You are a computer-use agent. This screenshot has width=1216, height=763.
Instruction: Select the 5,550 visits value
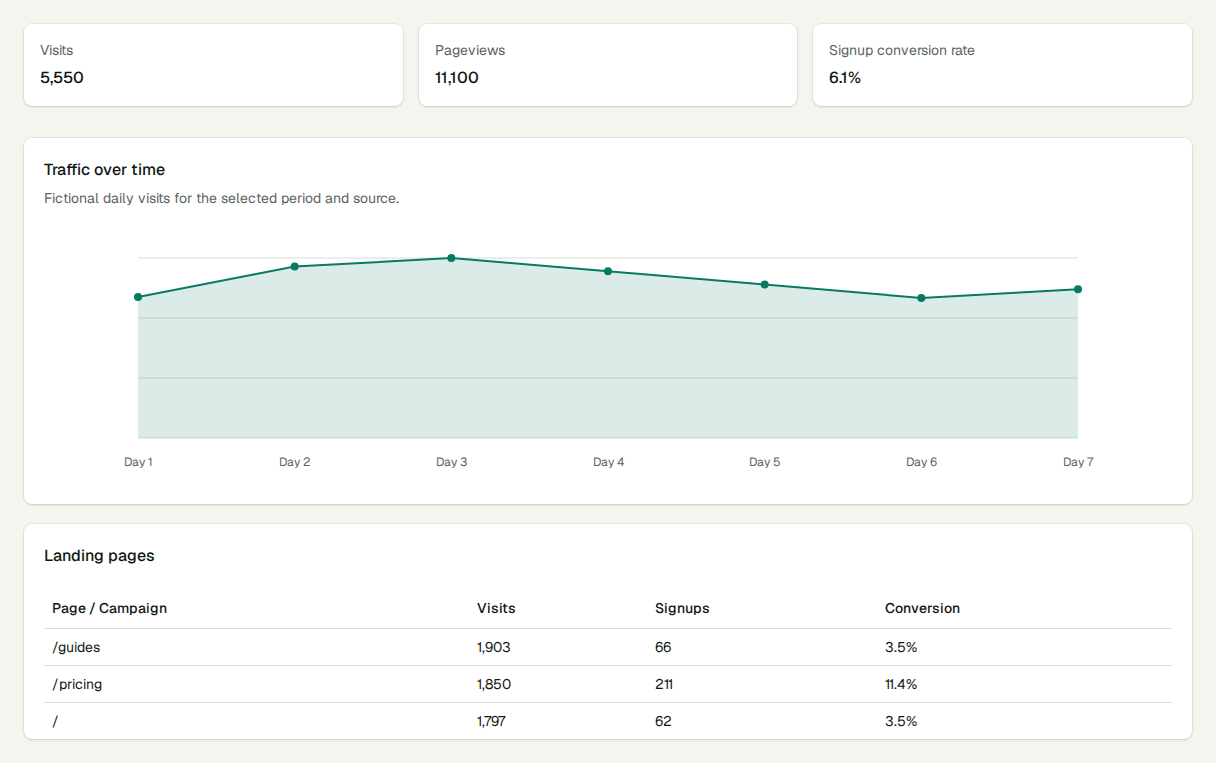coord(62,77)
